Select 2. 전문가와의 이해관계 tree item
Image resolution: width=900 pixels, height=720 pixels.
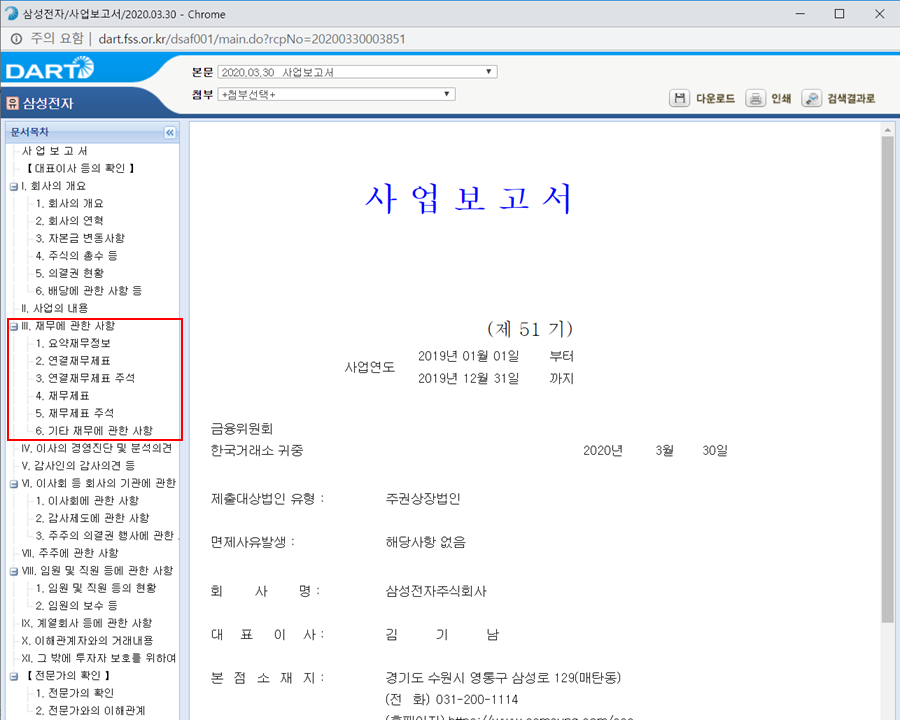(x=91, y=711)
